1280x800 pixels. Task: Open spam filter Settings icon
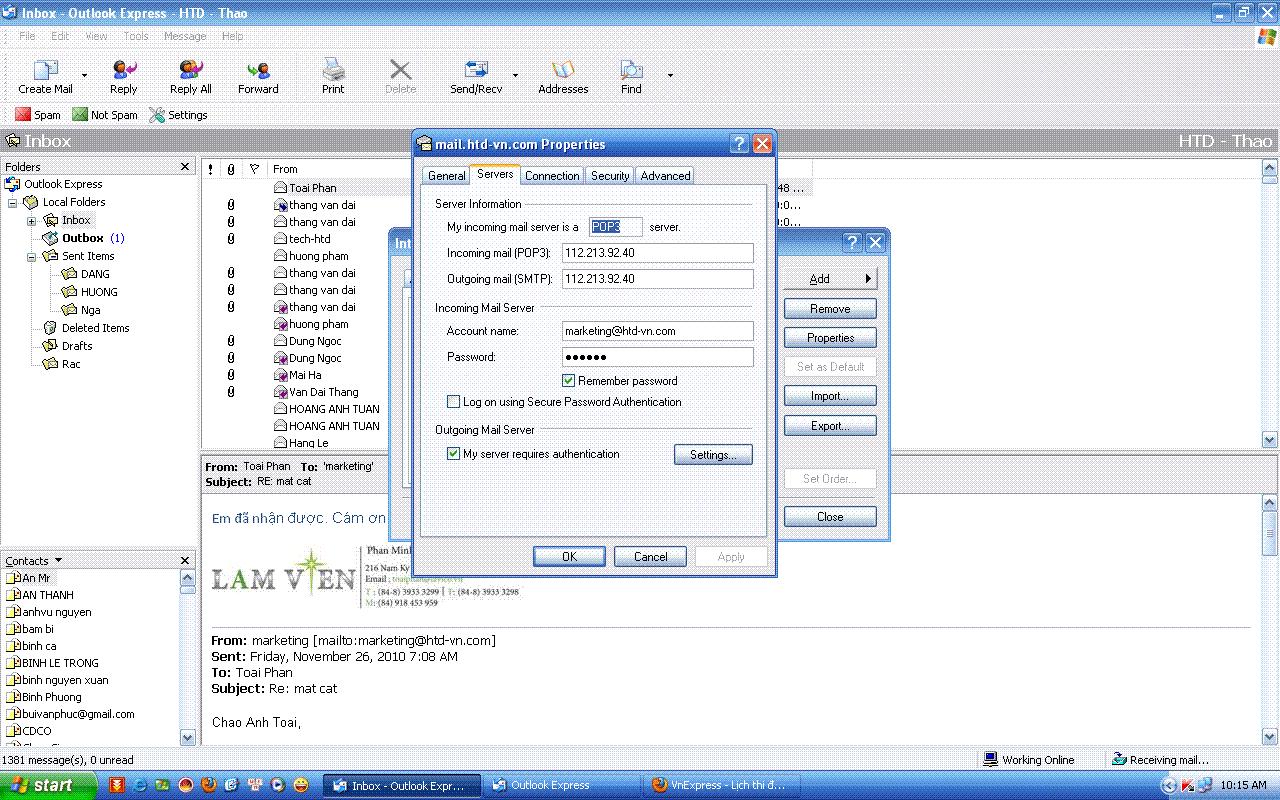pos(157,115)
